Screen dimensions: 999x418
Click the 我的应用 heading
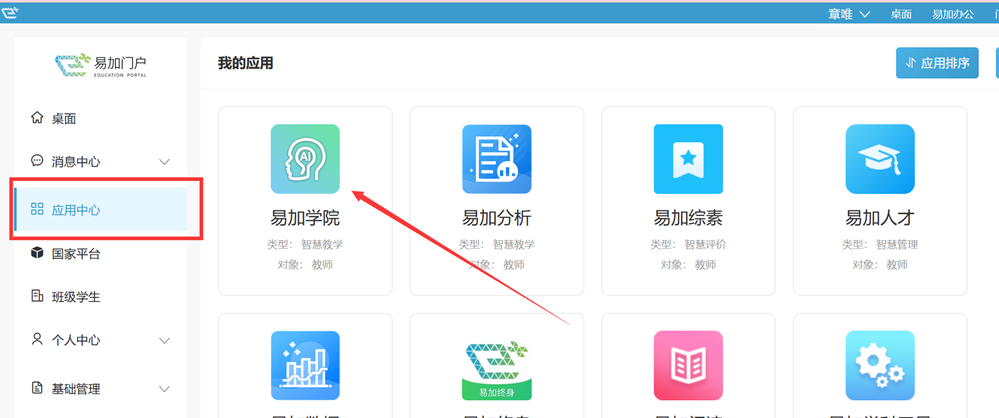pyautogui.click(x=245, y=63)
